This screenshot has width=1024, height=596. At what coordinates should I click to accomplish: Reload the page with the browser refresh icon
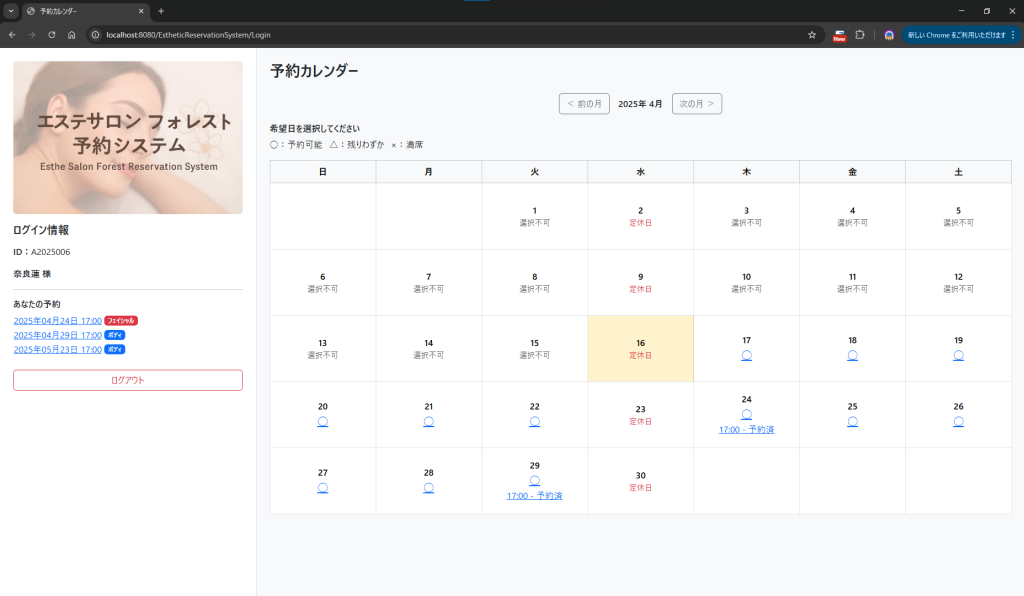[49, 35]
